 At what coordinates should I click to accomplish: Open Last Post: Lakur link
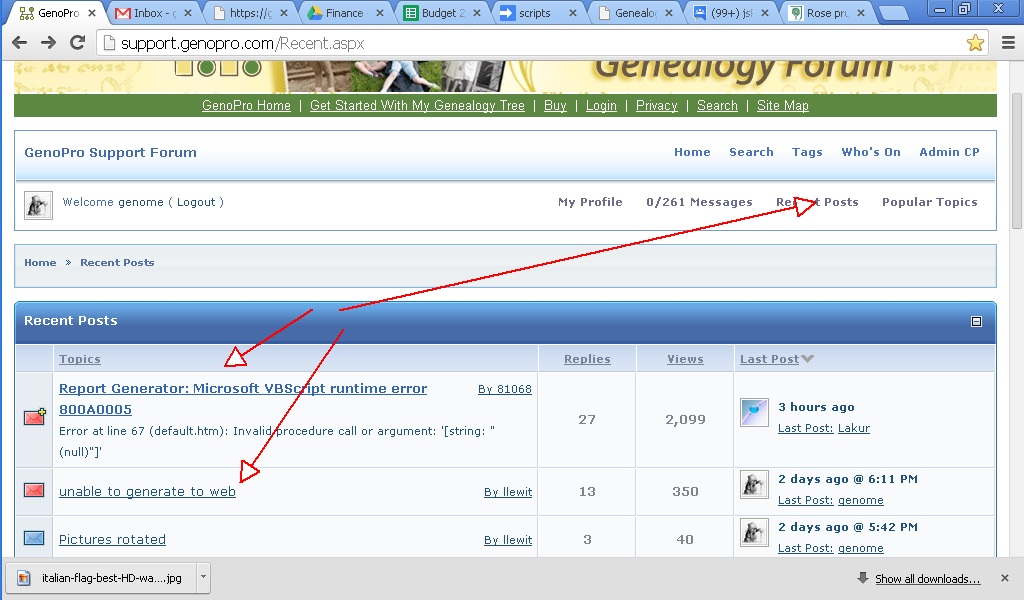[x=824, y=428]
